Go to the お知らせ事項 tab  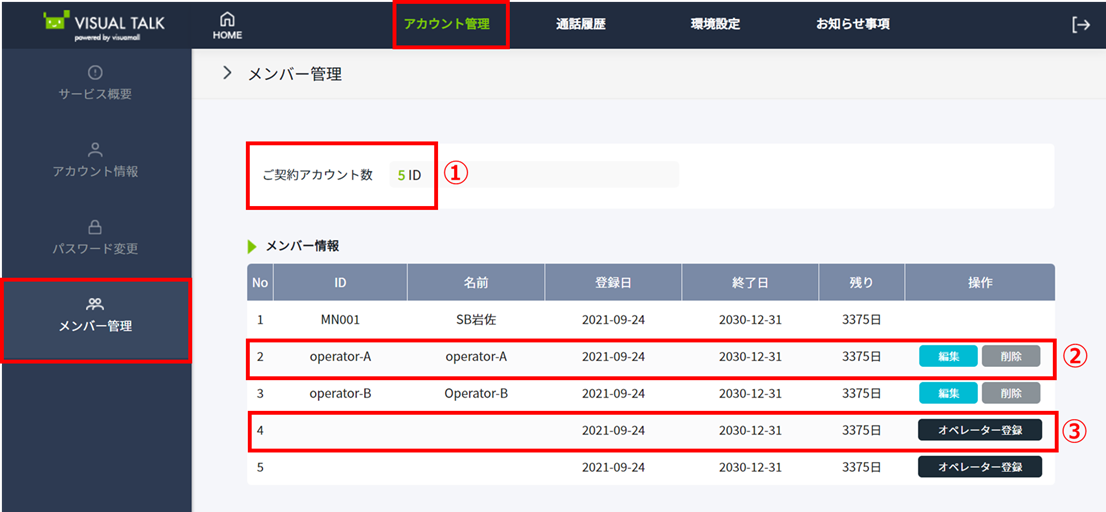coord(852,24)
